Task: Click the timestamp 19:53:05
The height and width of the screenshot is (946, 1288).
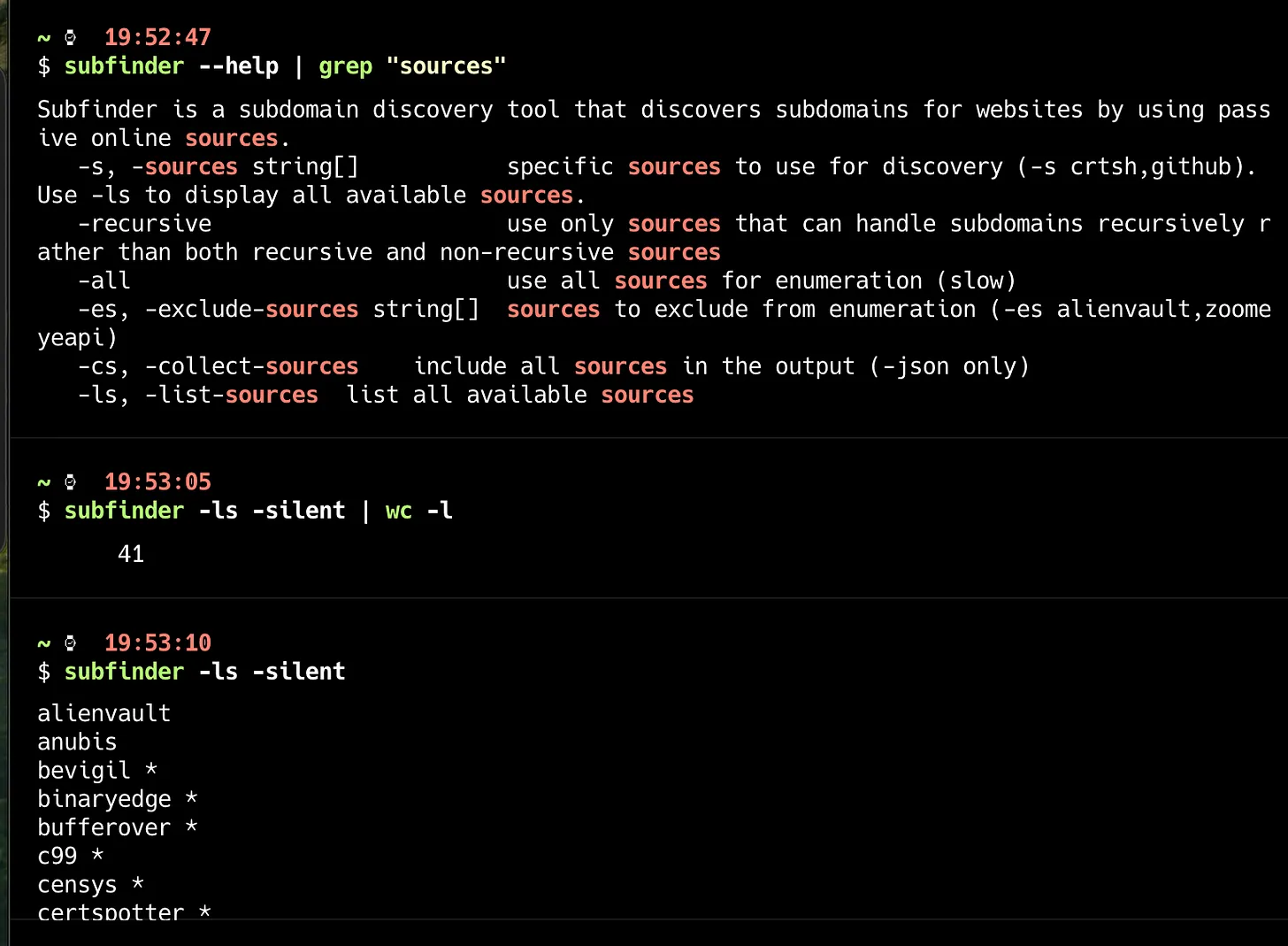Action: tap(157, 481)
